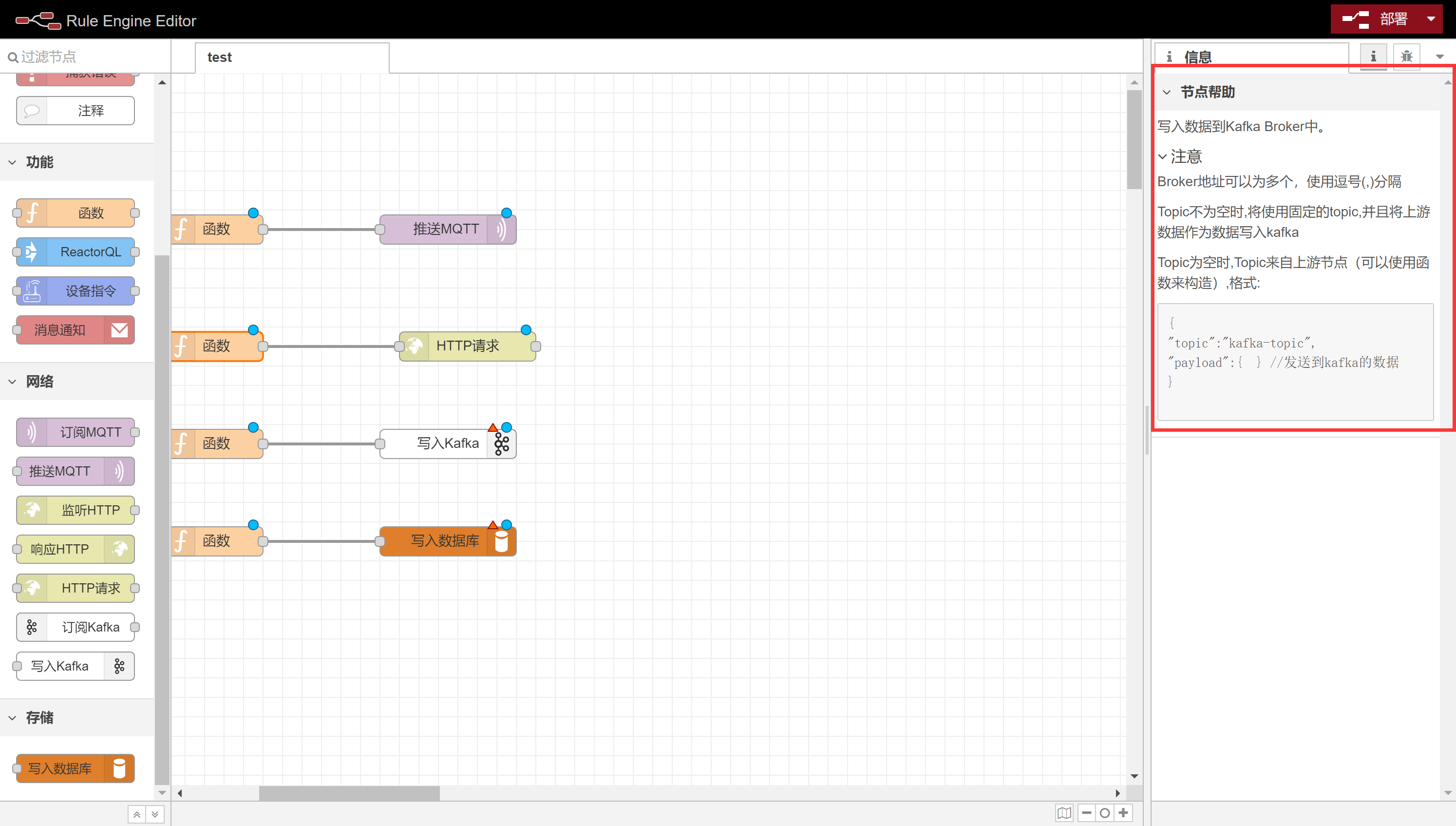
Task: Select the 监听HTTP palette node
Action: (76, 510)
